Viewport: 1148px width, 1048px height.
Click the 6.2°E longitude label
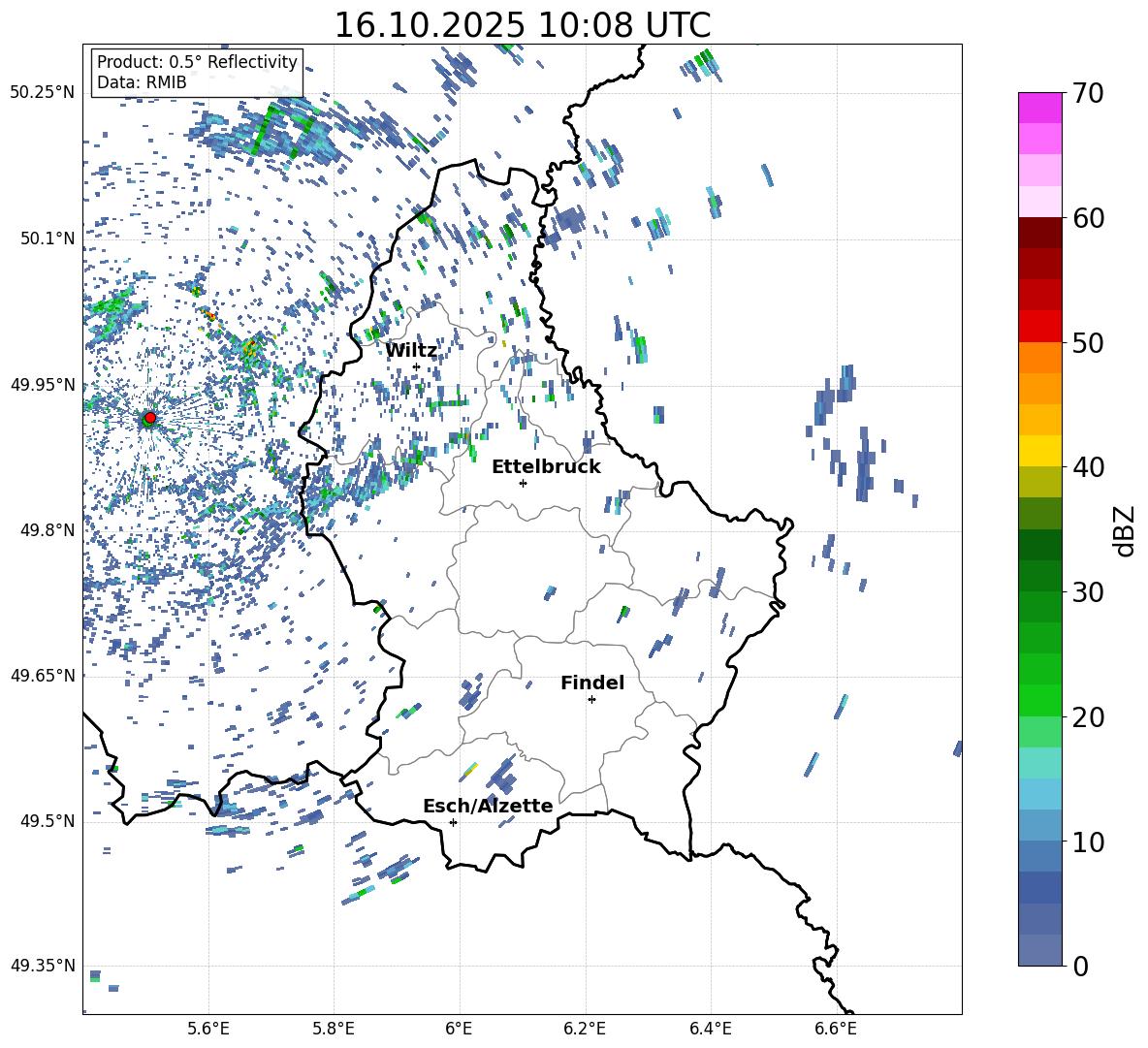[x=585, y=1029]
